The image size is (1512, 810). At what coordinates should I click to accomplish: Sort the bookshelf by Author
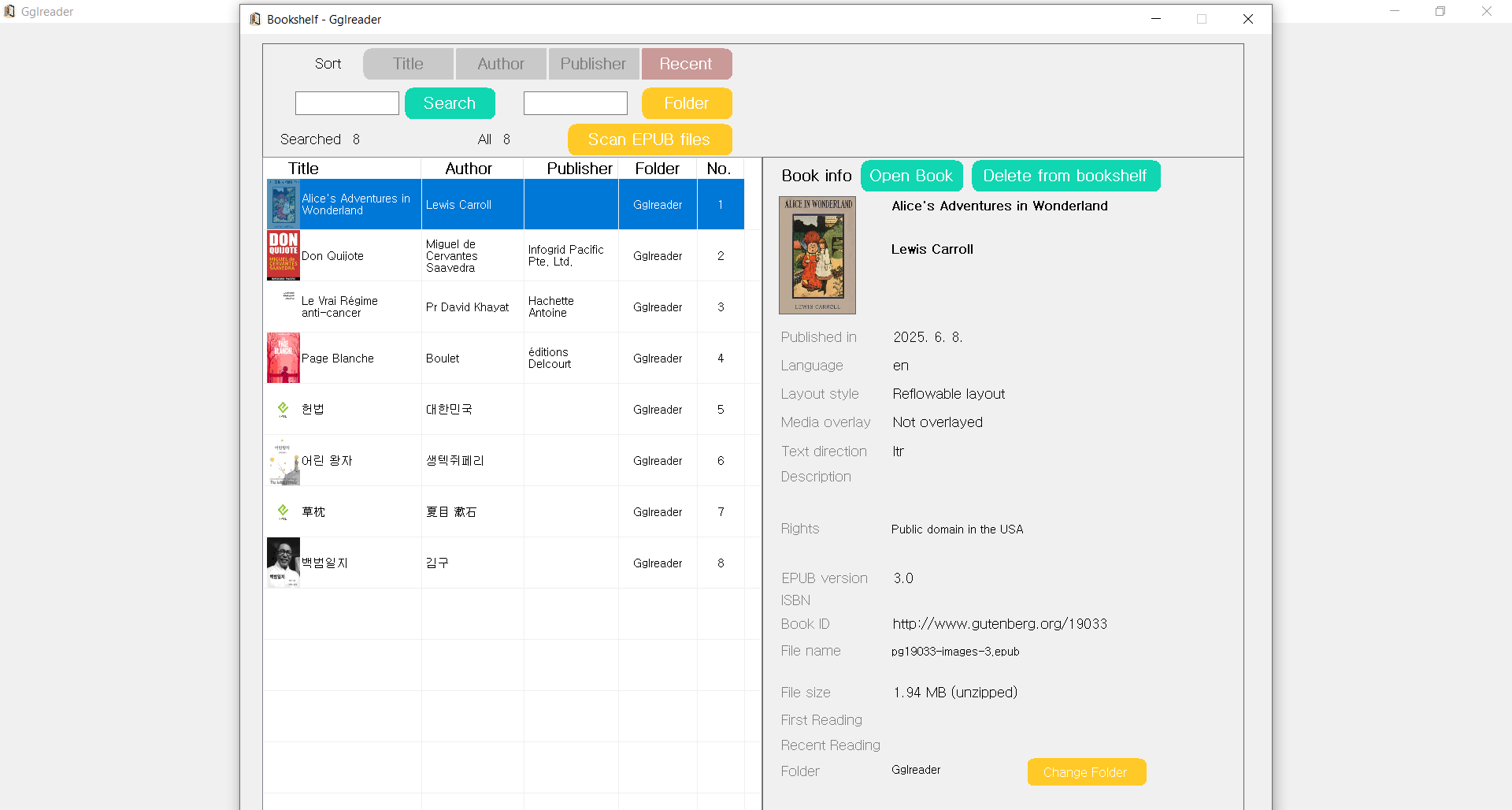[x=500, y=64]
